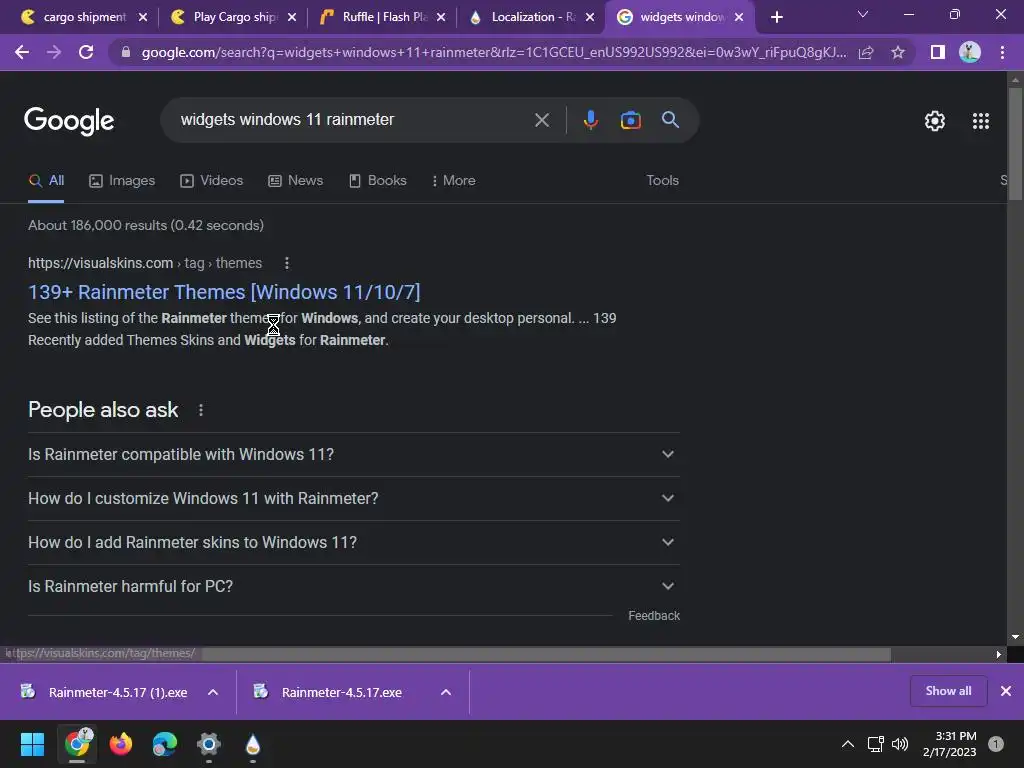Bookmark this page with the star icon
1024x768 pixels.
(898, 52)
